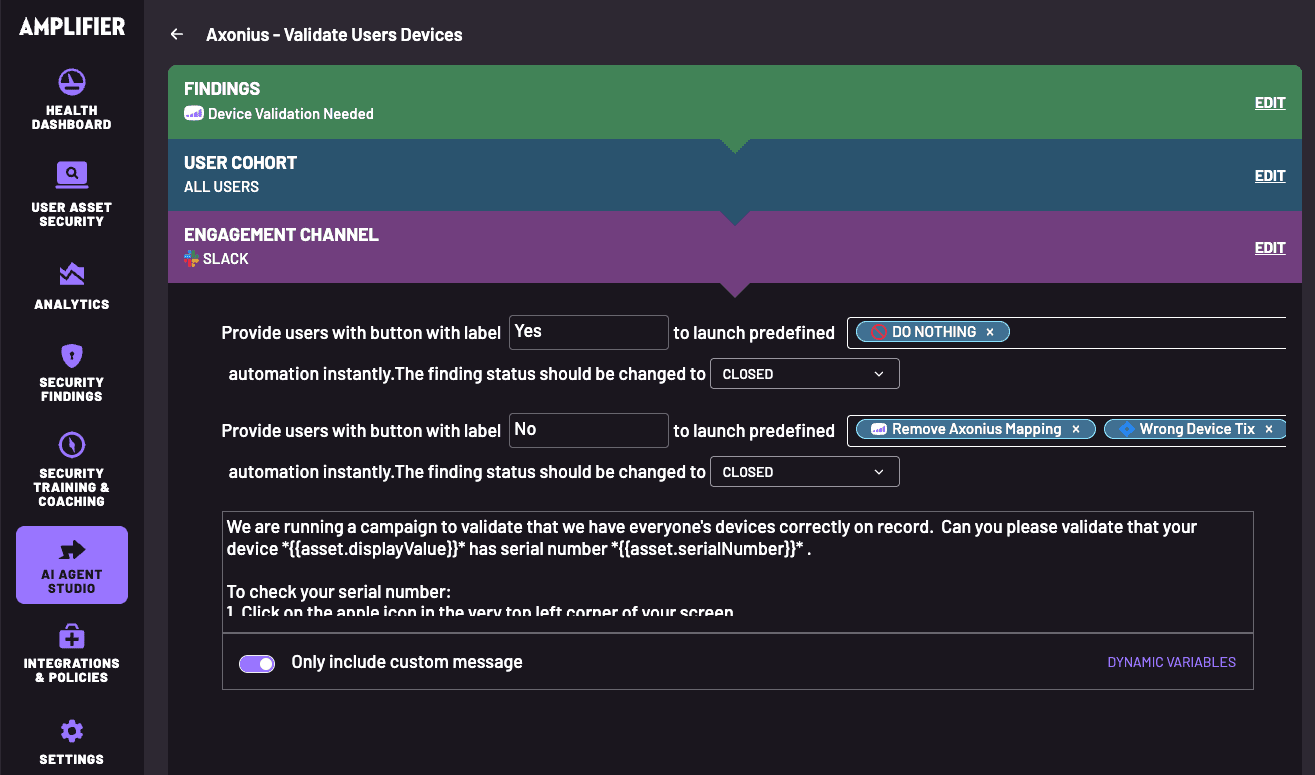Click the Device Validation Needed finding icon
Viewport: 1315px width, 775px height.
point(194,114)
